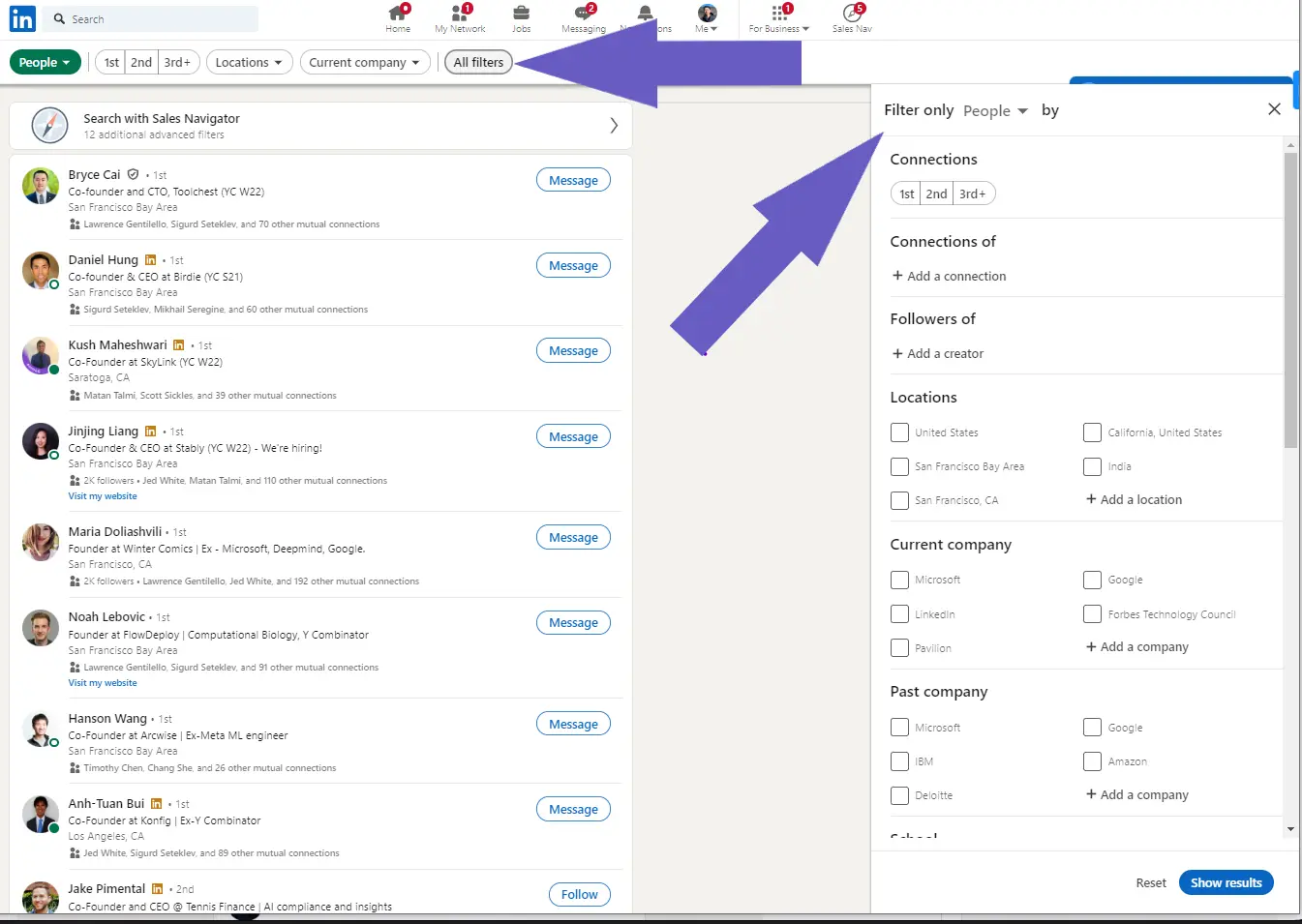Expand the For Business grid menu

tap(779, 18)
